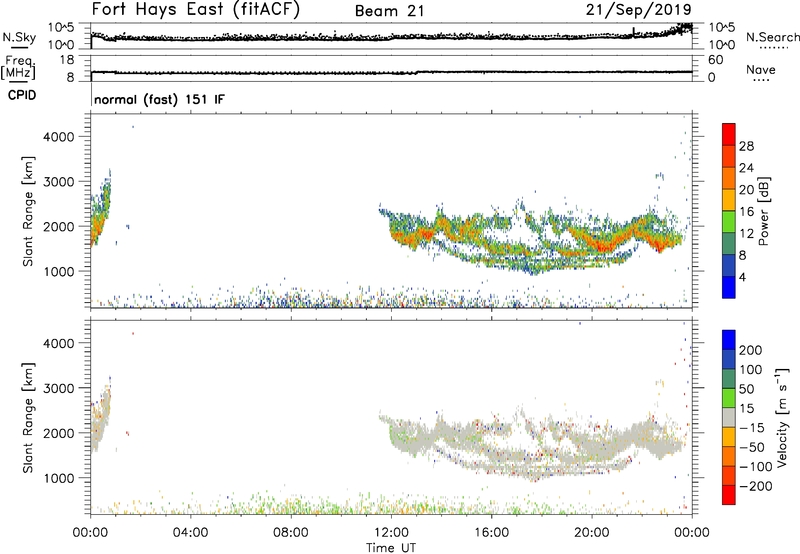Click the N.Sky solid line legend sample
Image resolution: width=800 pixels, height=554 pixels.
[19, 47]
